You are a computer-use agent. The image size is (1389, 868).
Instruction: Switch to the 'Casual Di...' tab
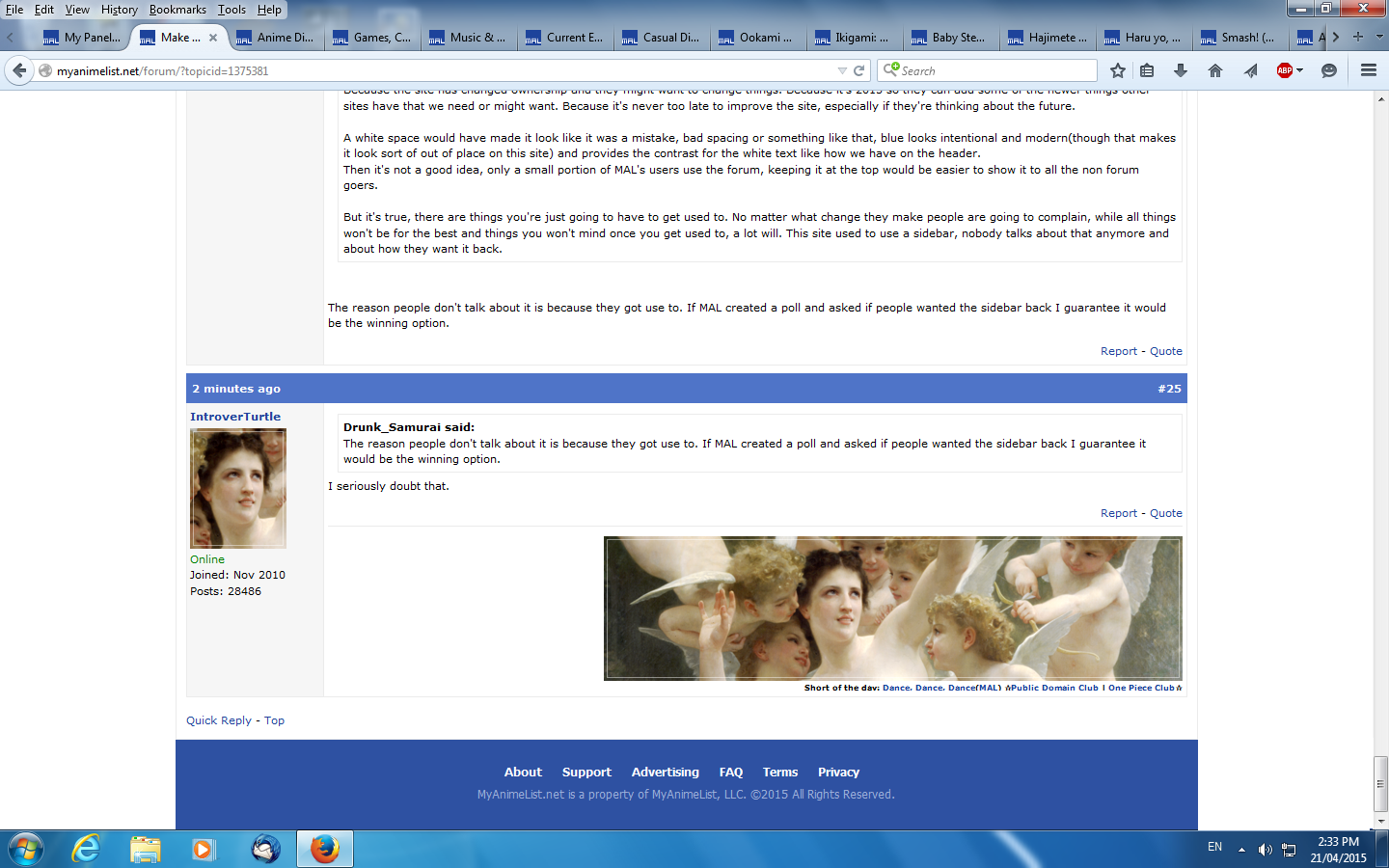[x=661, y=38]
